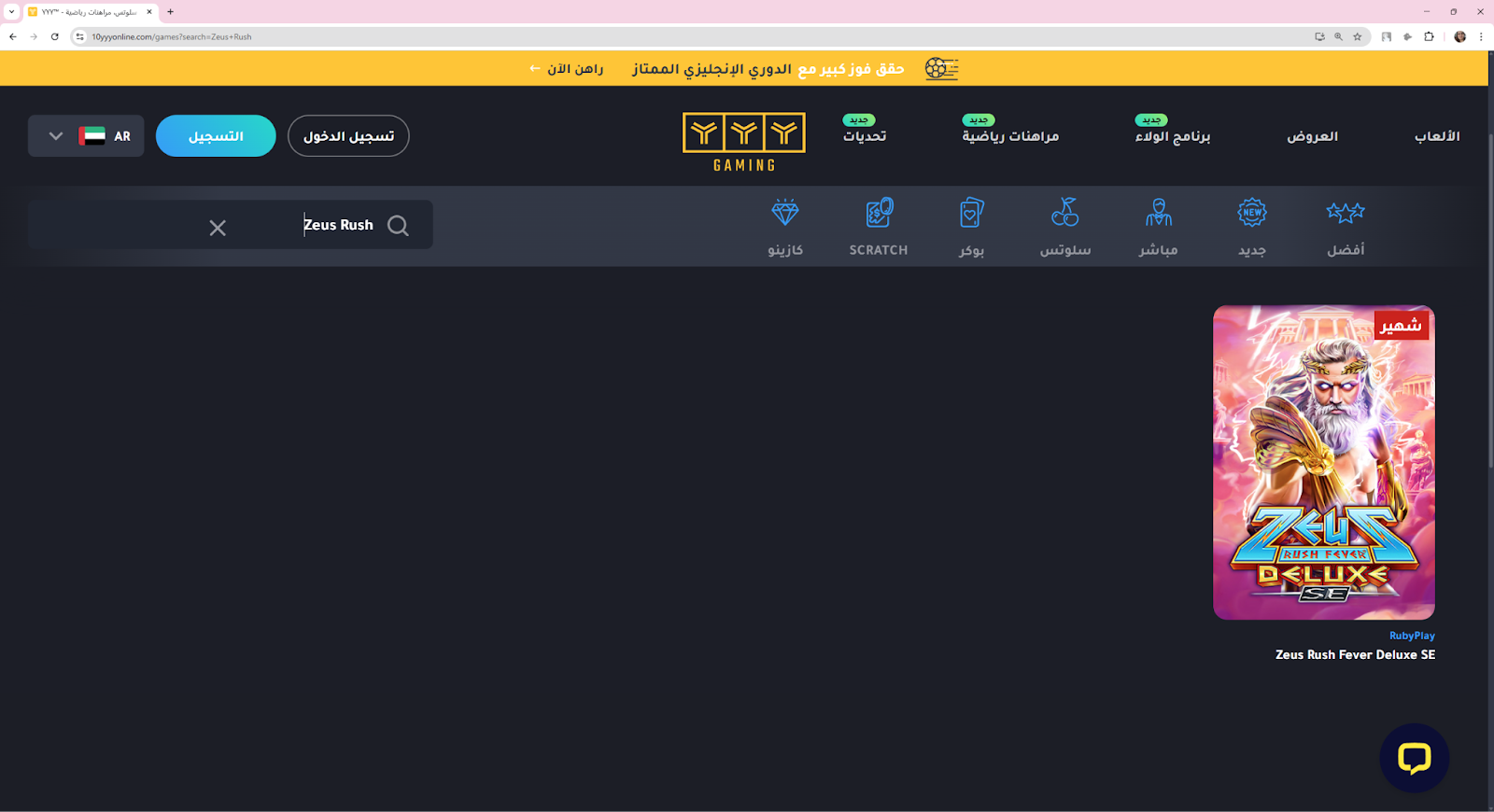The image size is (1494, 812).
Task: Open the poker cards category
Action: (x=971, y=227)
